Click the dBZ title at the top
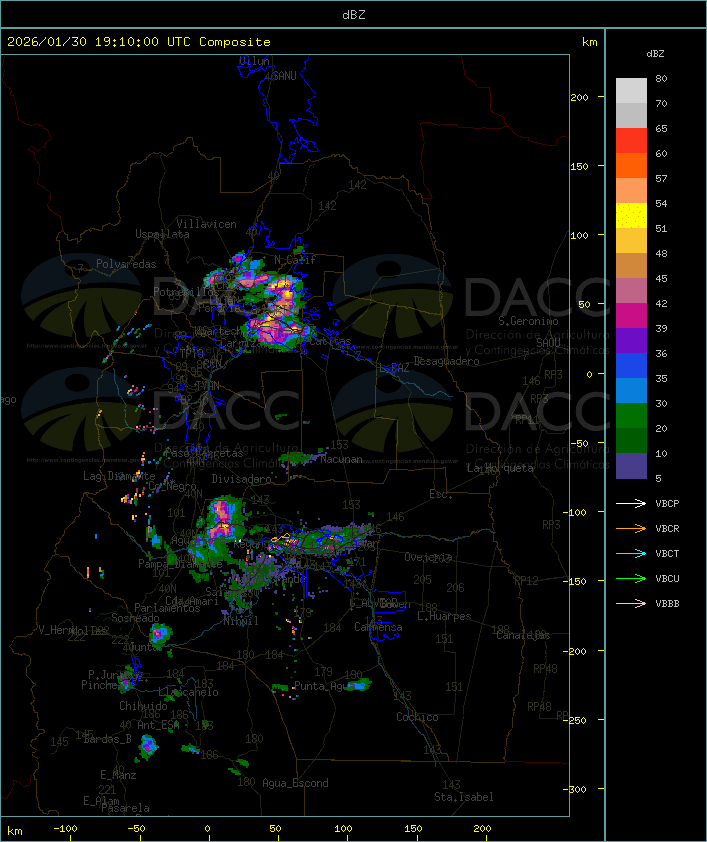 click(x=353, y=14)
